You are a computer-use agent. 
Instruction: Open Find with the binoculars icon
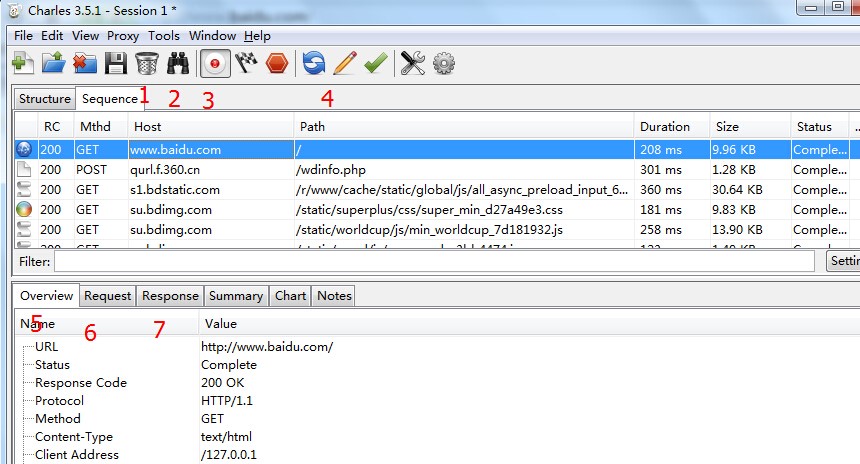click(178, 63)
